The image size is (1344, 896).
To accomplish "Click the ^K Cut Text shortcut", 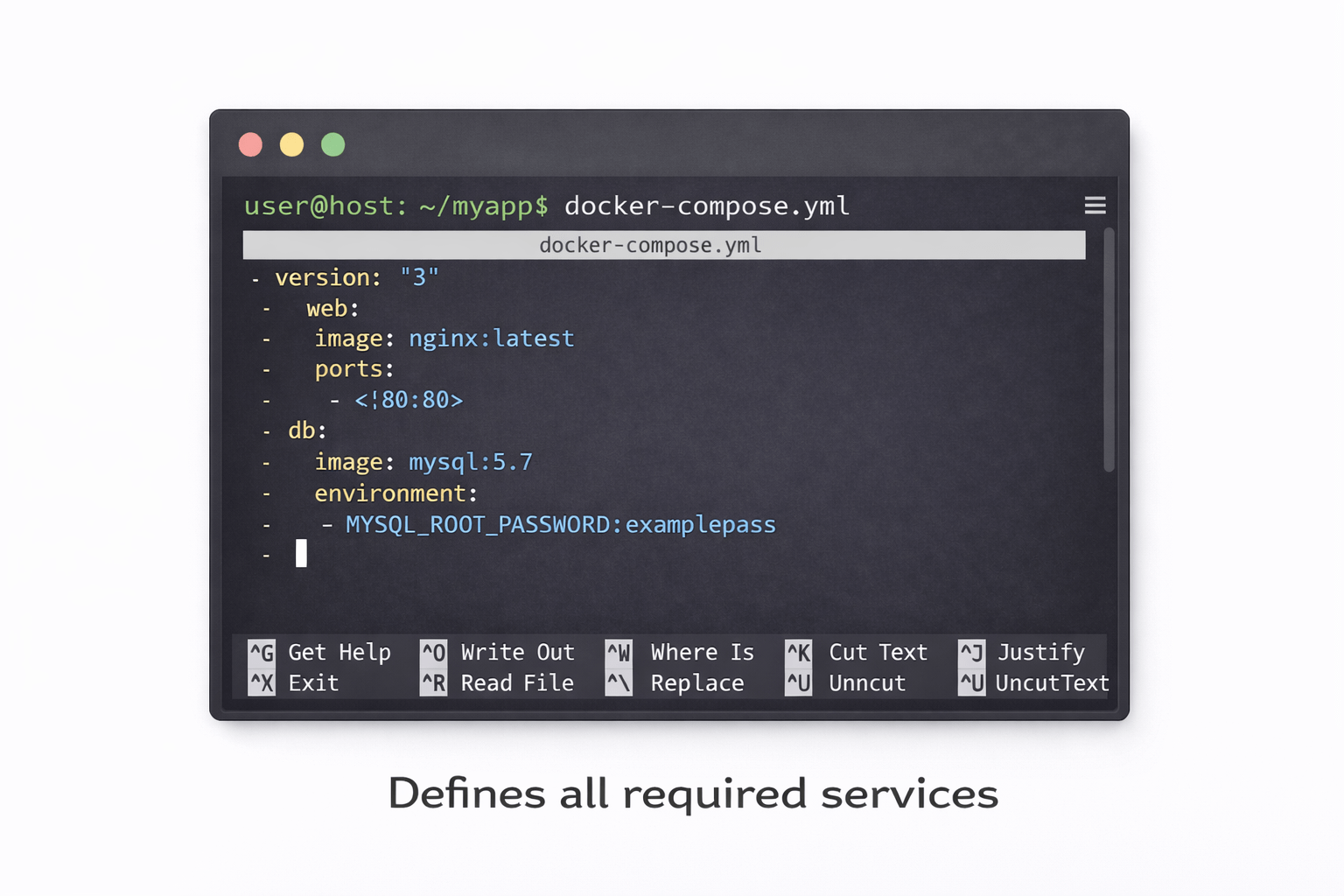I will click(856, 652).
